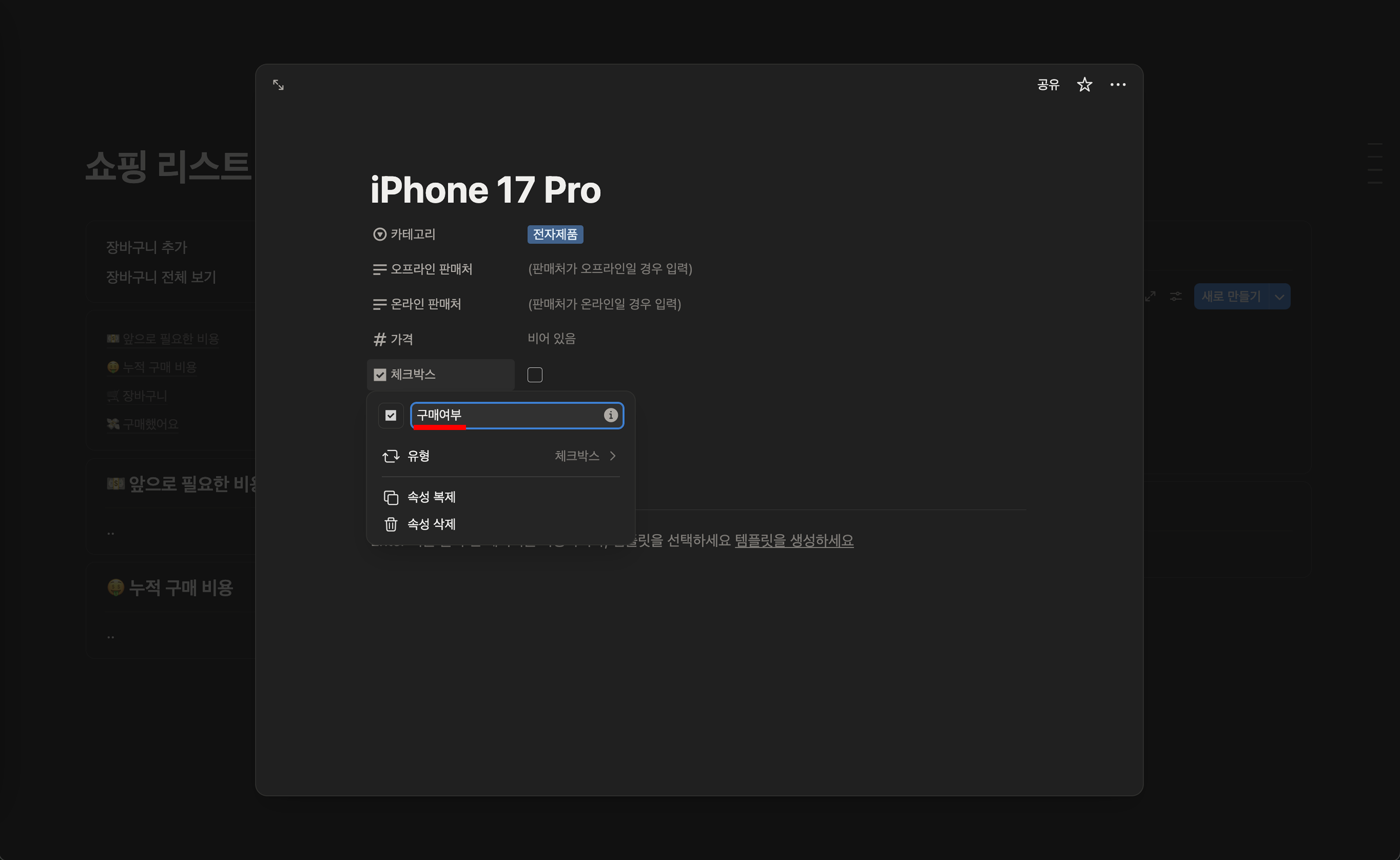
Task: Click the info icon in name field
Action: click(x=610, y=415)
